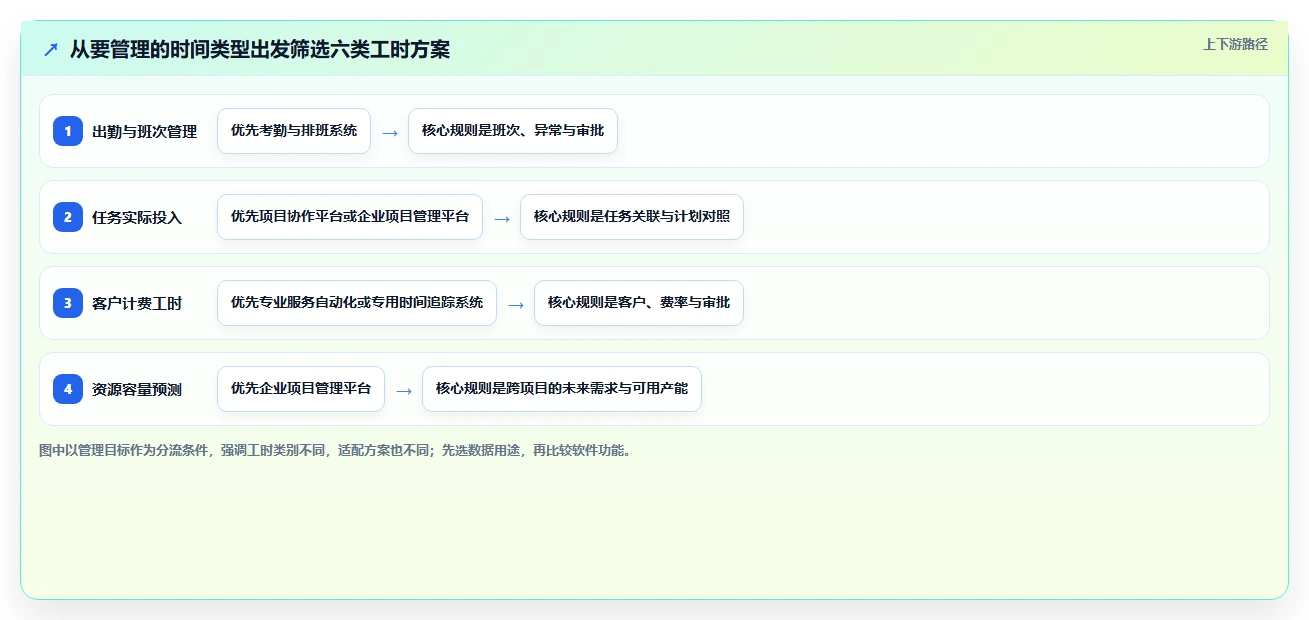
Task: Click the arrow after 优先考勤与排班系统
Action: (x=390, y=132)
